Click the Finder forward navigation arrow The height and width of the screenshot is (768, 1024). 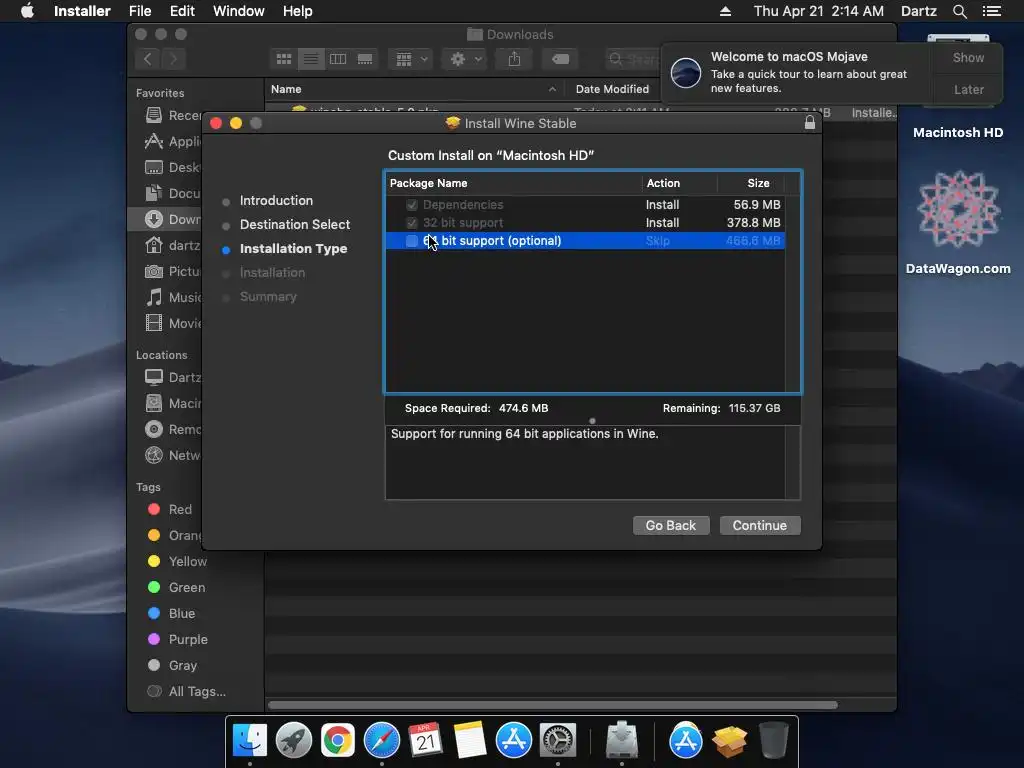click(x=173, y=59)
